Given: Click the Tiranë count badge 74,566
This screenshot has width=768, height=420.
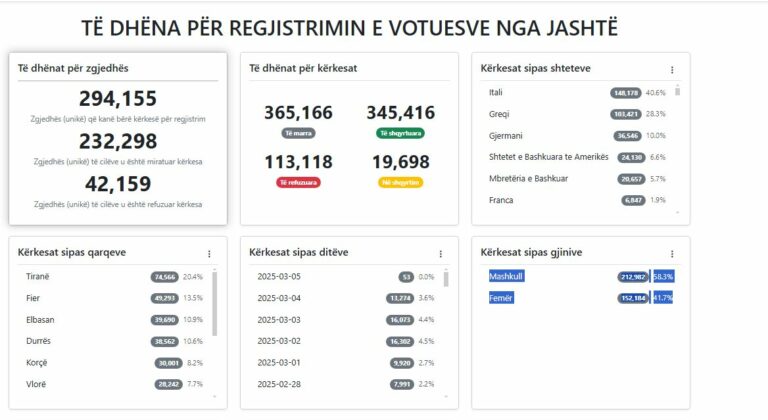Looking at the screenshot, I should (165, 277).
